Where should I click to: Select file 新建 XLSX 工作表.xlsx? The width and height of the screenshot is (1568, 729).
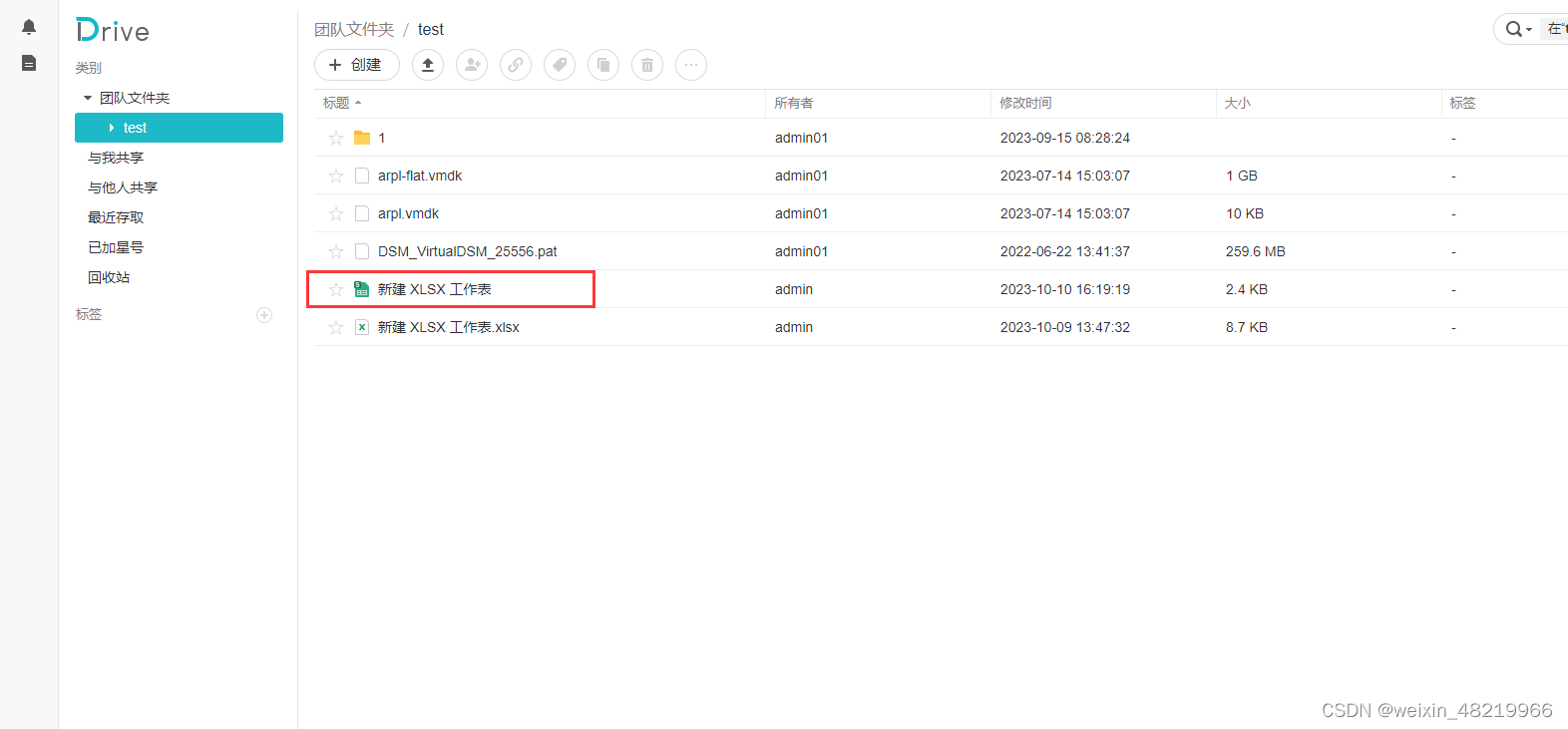click(448, 327)
